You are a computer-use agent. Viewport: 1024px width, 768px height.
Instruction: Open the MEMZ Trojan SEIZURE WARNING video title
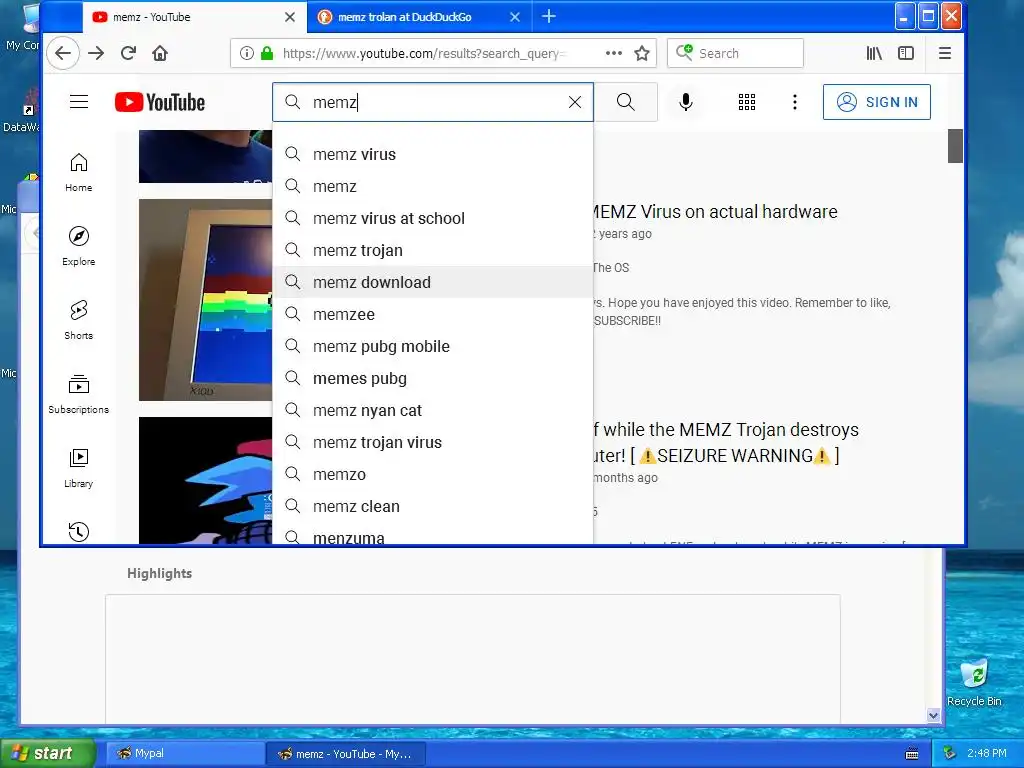[726, 443]
